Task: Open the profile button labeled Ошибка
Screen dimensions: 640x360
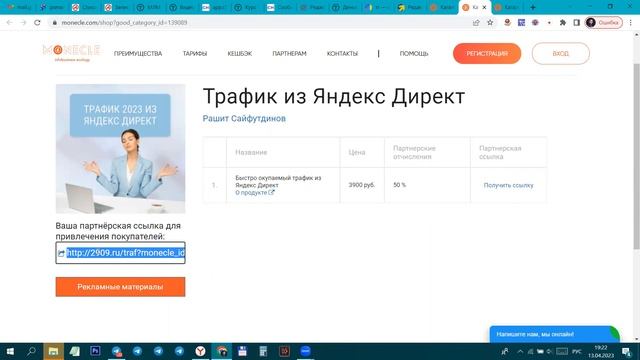Action: (x=604, y=22)
